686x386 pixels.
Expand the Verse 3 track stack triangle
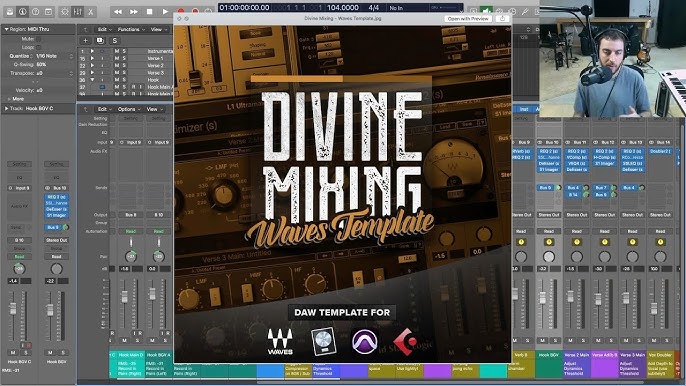(x=92, y=73)
